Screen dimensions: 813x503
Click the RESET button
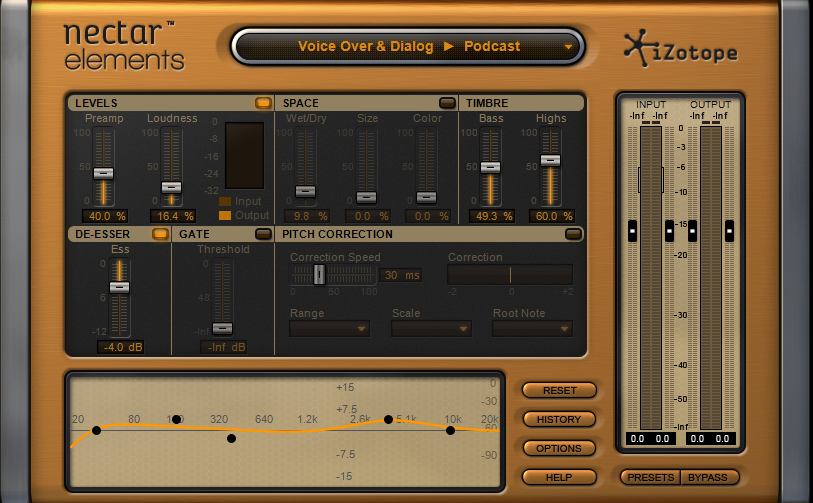559,390
